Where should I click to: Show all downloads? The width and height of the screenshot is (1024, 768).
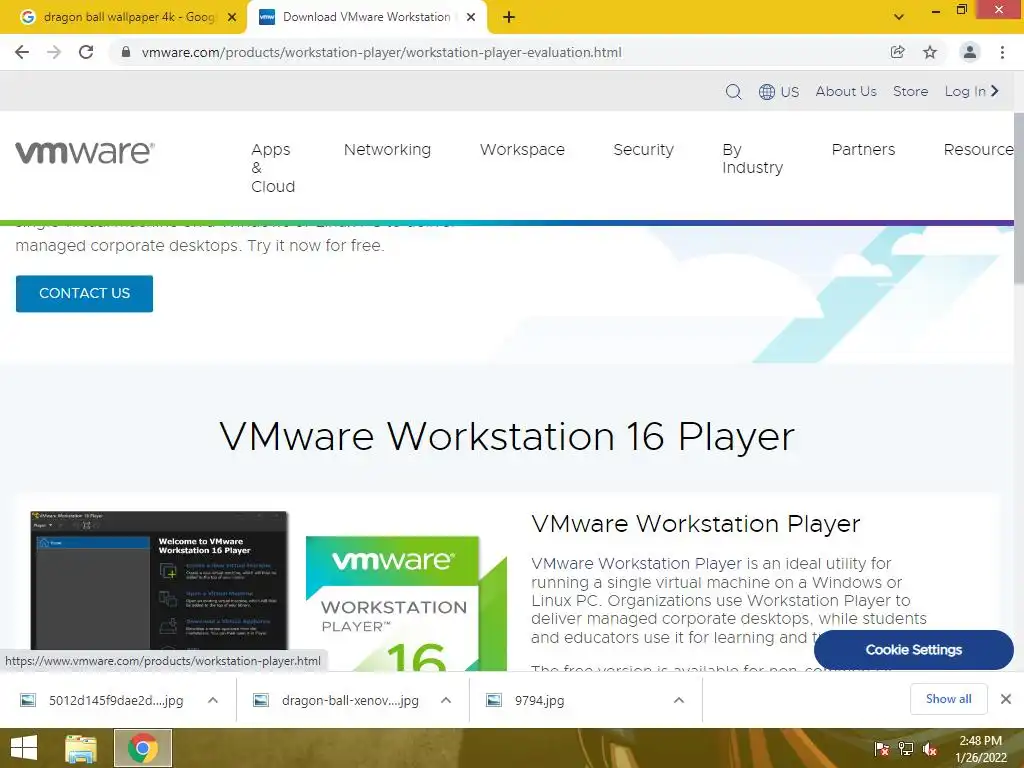click(948, 699)
